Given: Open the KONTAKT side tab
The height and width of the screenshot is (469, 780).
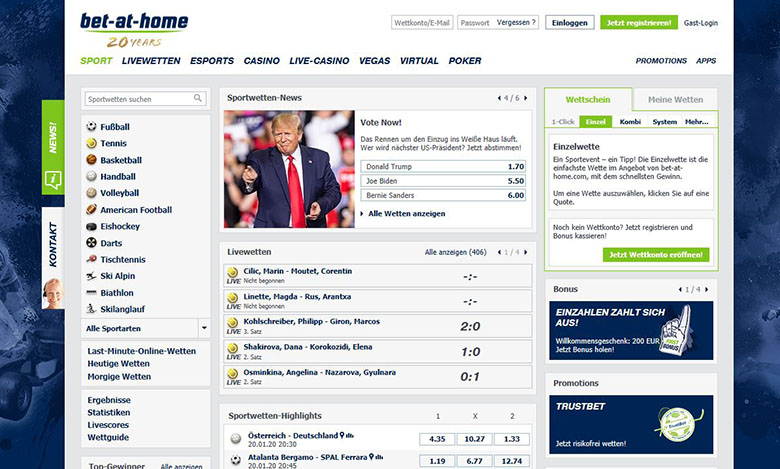Looking at the screenshot, I should coord(53,258).
